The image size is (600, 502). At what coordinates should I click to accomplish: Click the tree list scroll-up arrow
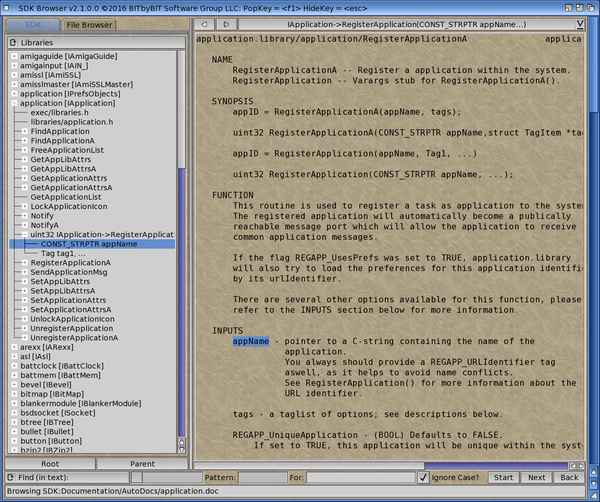(x=181, y=441)
